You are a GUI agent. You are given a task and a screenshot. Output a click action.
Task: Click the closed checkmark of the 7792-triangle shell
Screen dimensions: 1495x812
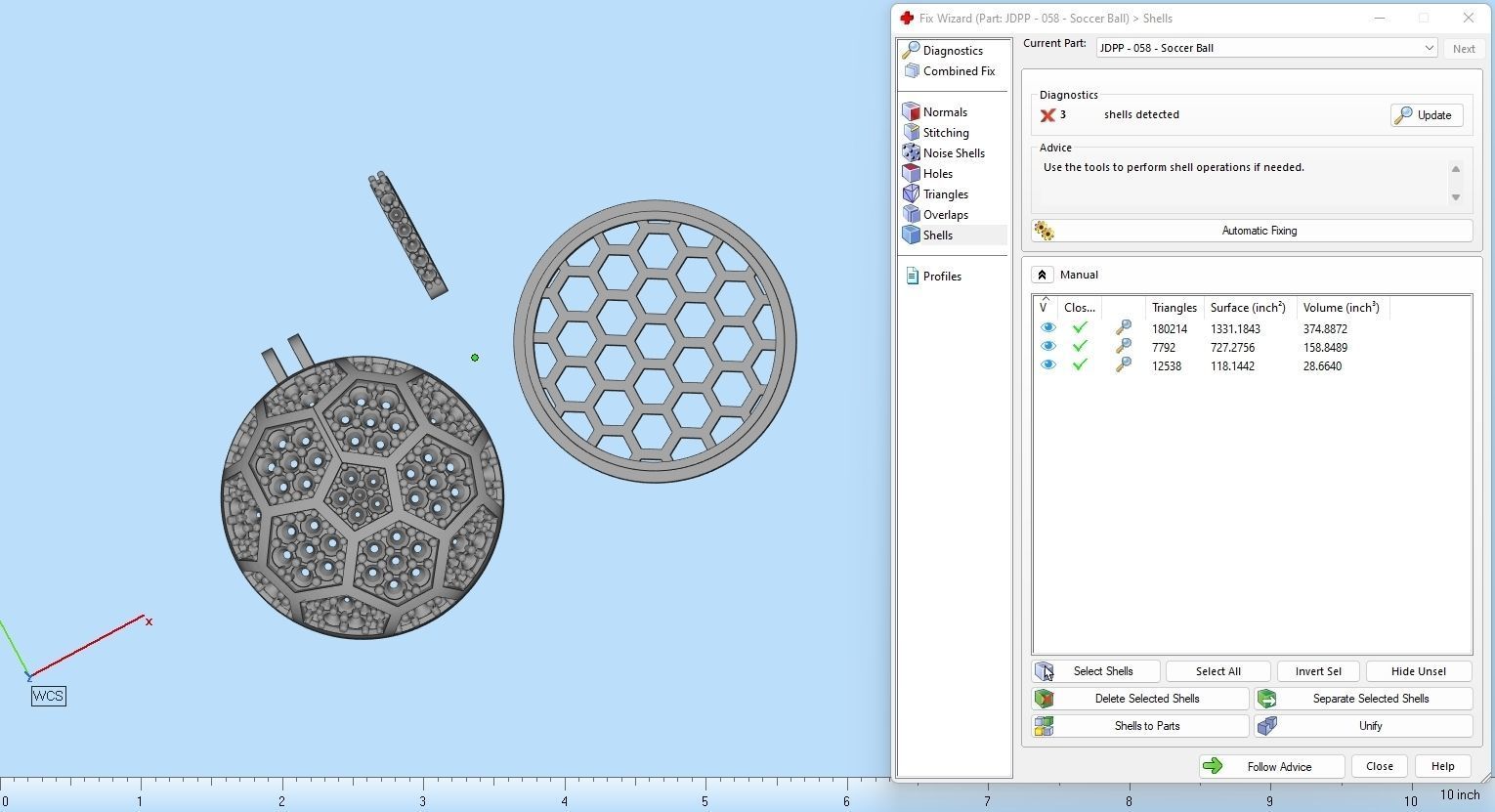tap(1080, 347)
